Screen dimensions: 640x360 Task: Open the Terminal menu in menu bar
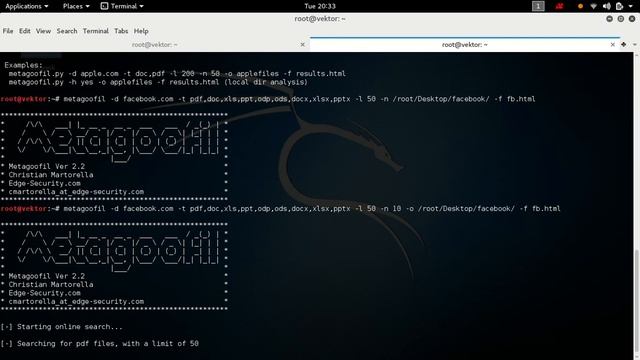click(96, 31)
